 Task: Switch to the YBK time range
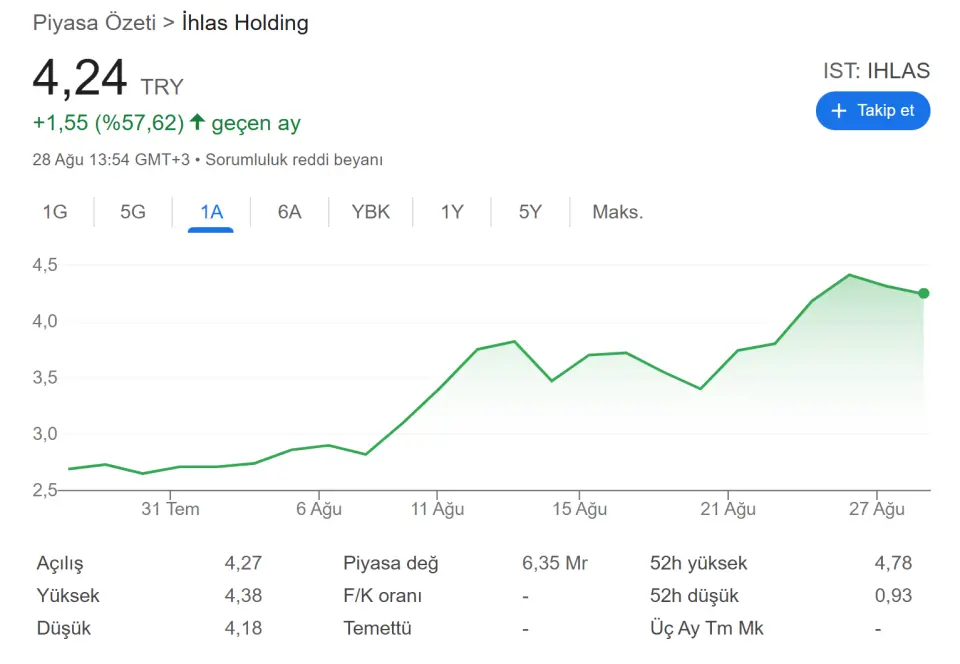pos(370,212)
